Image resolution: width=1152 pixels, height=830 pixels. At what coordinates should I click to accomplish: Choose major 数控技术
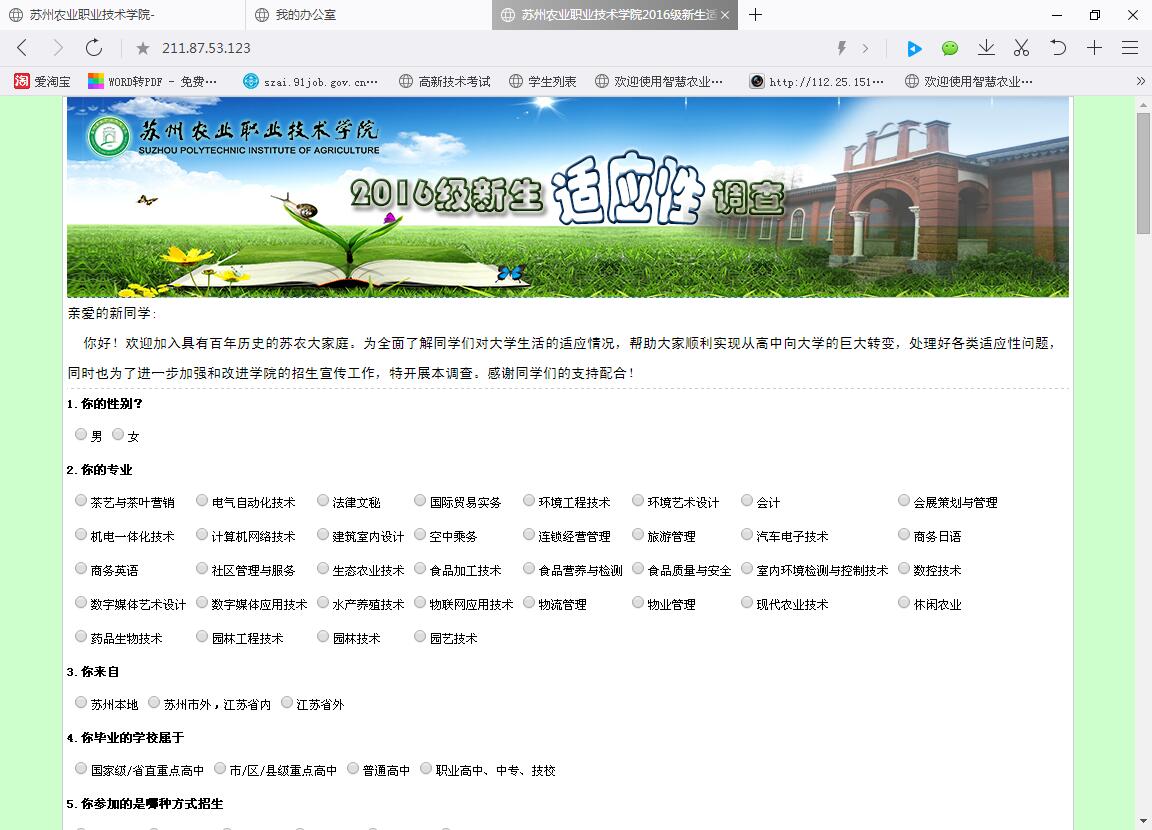coord(904,568)
